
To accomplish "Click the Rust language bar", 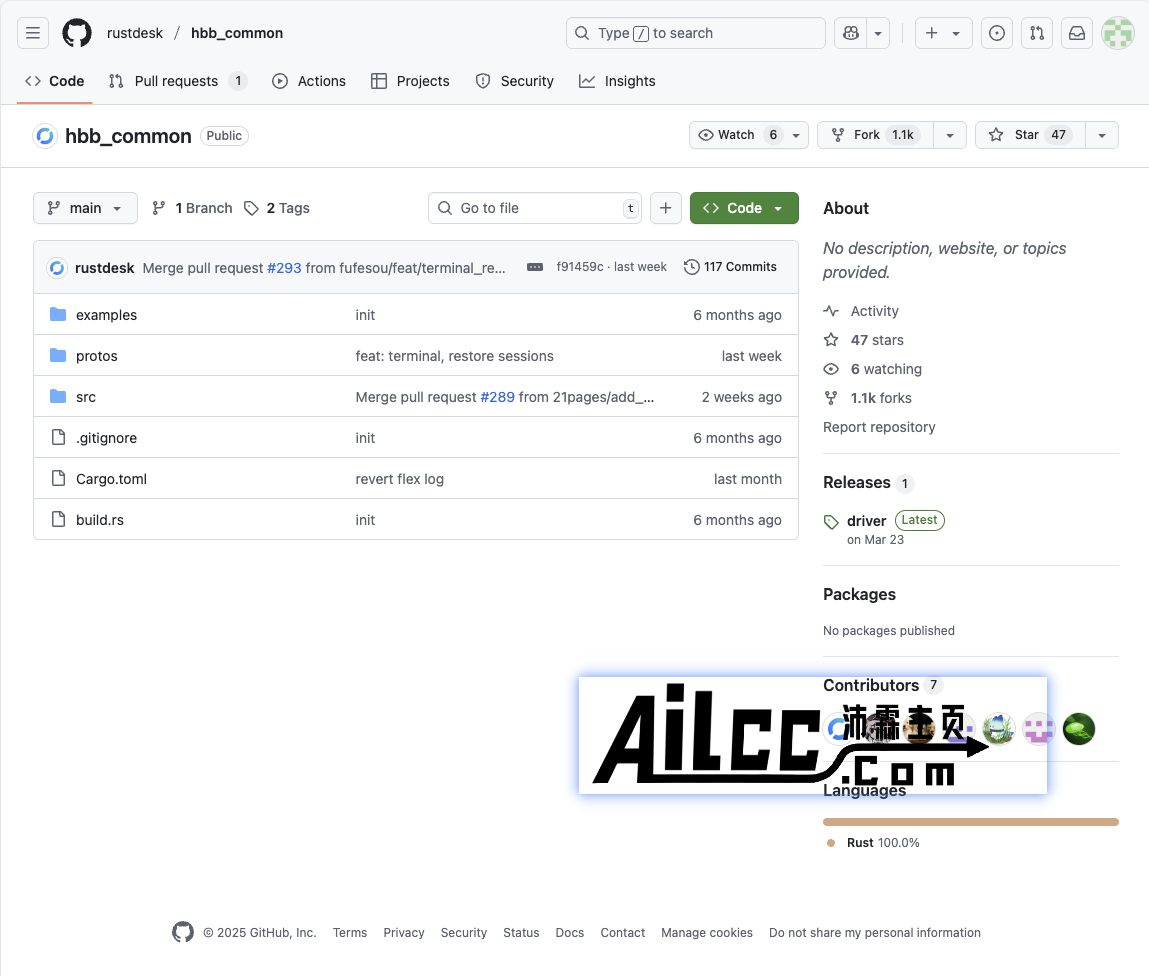I will (x=971, y=822).
